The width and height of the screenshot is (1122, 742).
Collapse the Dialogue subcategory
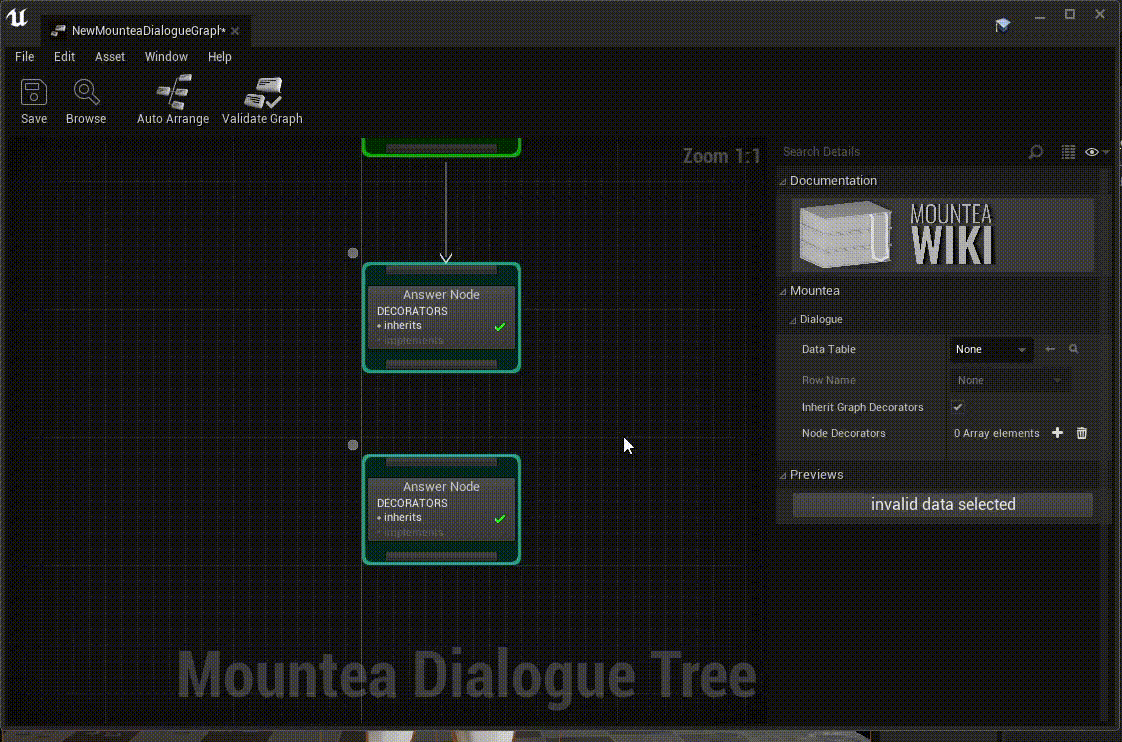[792, 320]
